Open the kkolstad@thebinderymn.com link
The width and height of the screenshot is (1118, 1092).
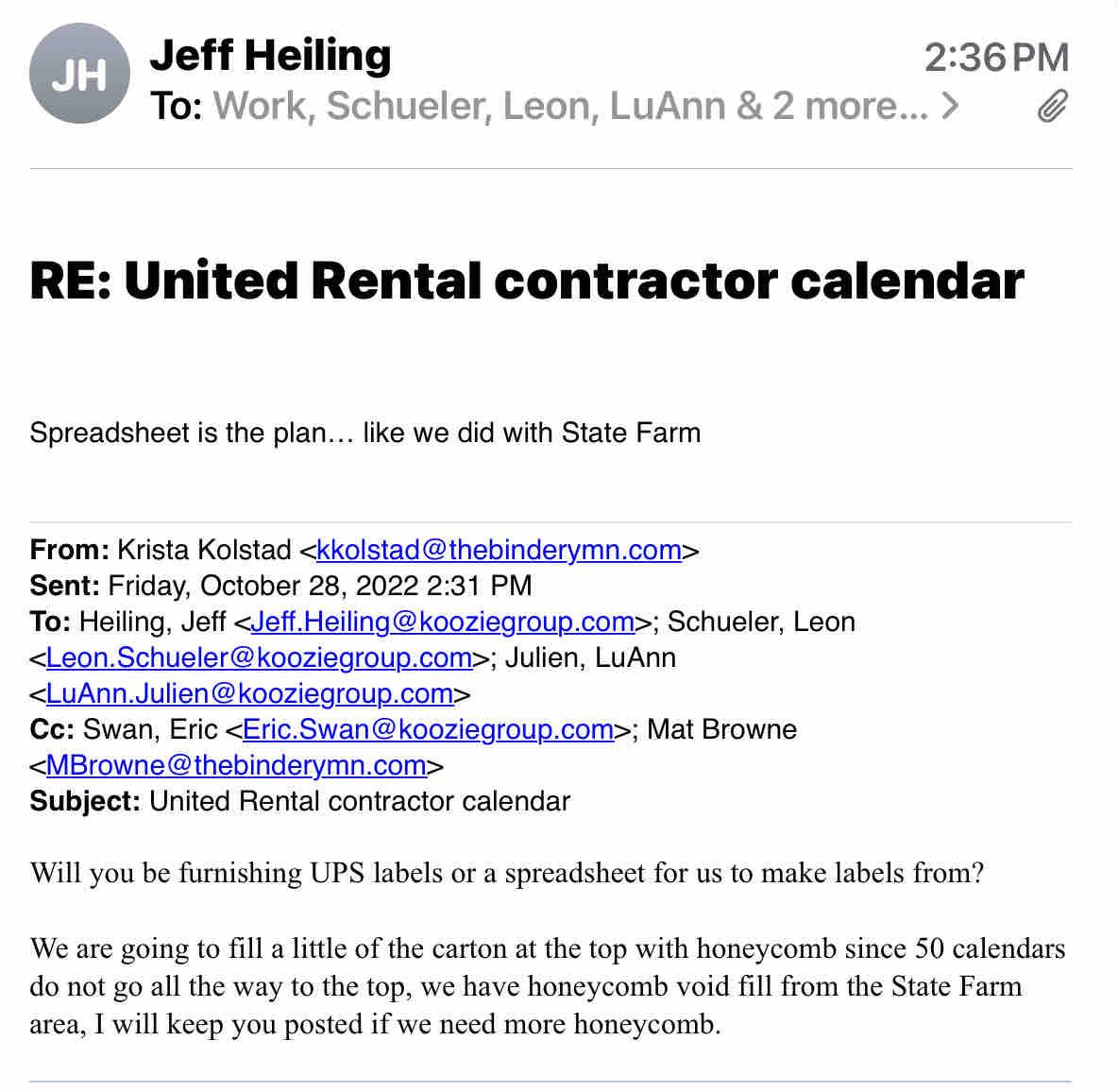tap(499, 550)
